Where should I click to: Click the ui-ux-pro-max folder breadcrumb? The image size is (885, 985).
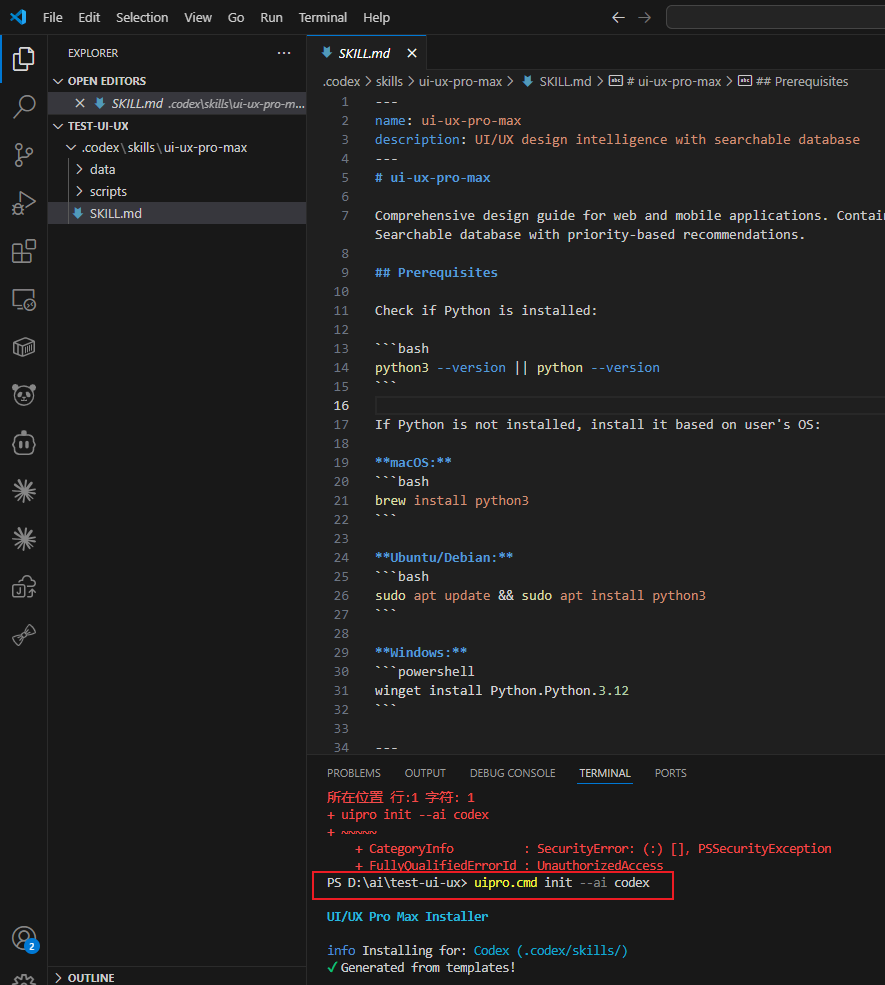tap(460, 82)
